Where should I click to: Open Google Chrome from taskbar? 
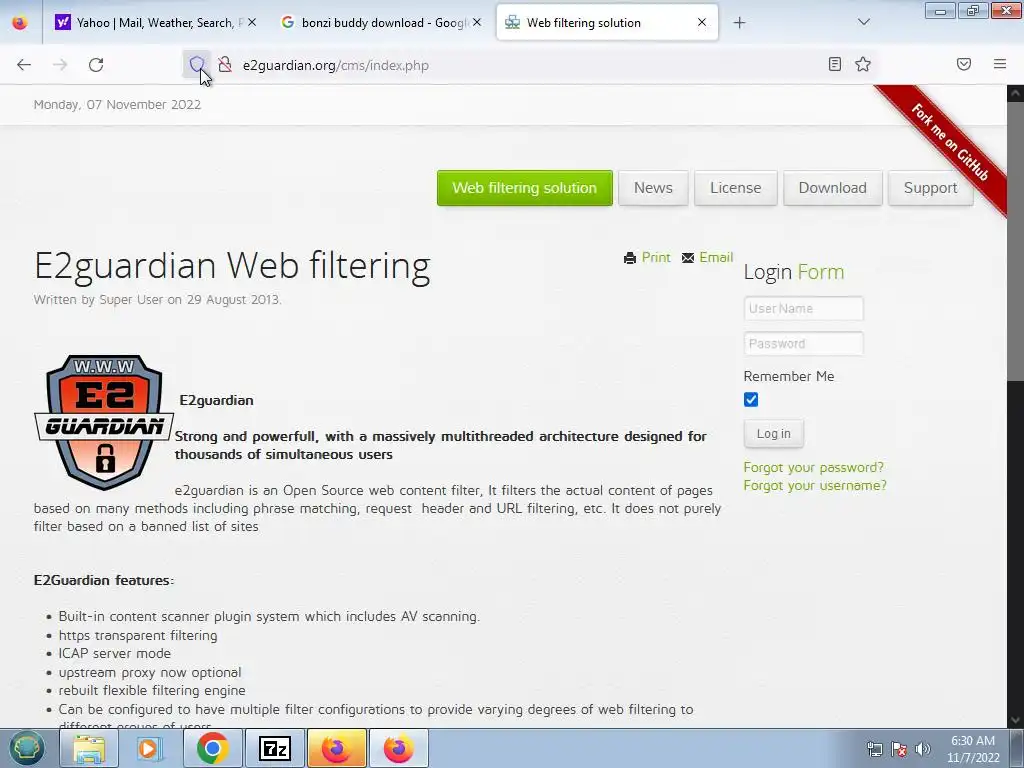coord(212,748)
